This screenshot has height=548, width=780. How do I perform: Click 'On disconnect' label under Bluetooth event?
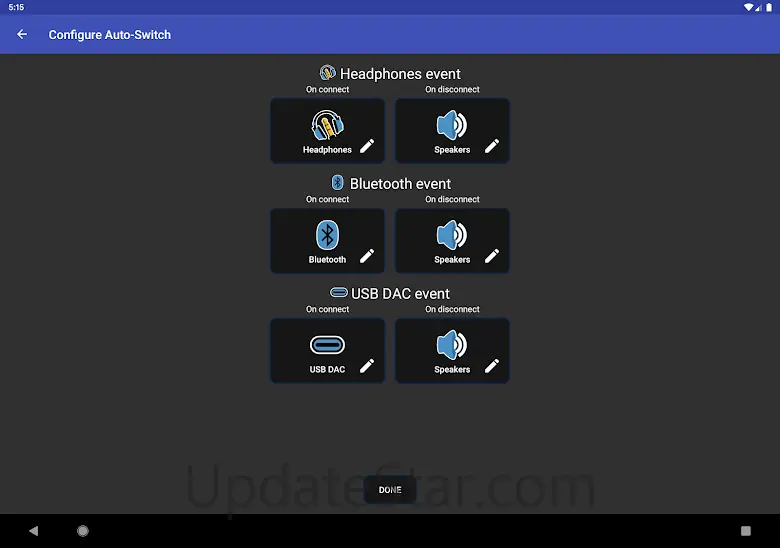[452, 199]
